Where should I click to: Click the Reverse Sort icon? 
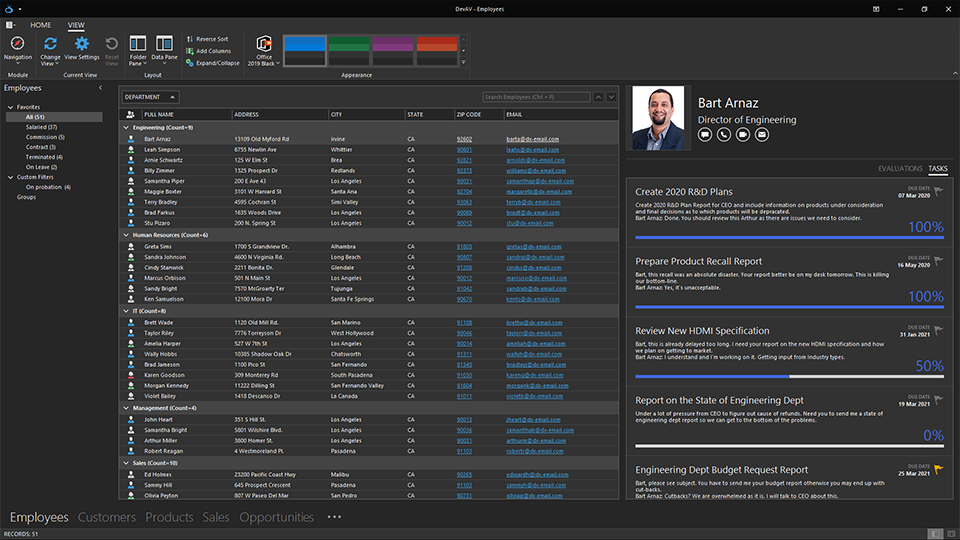point(190,39)
